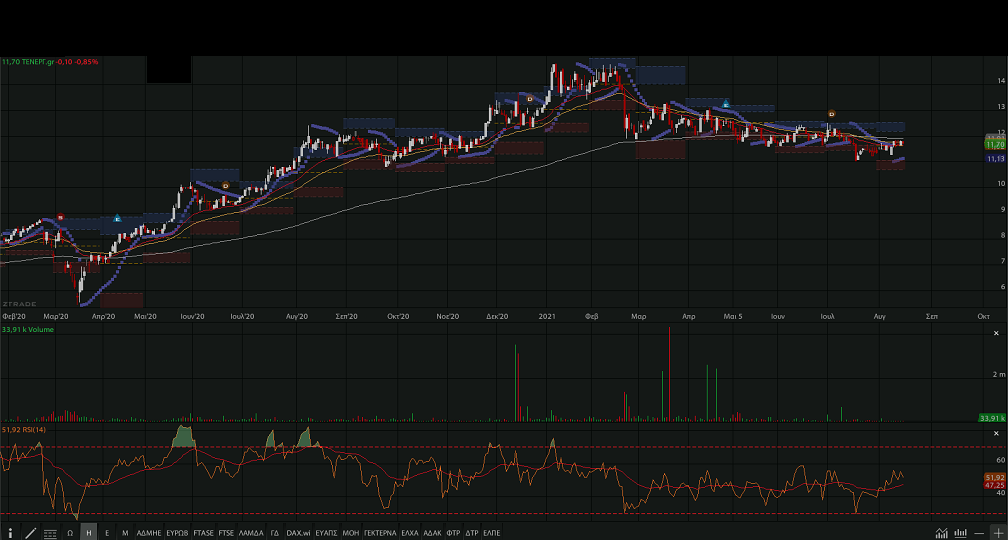Switch to hourly Ω timeframe
The width and height of the screenshot is (1008, 540).
[x=70, y=533]
